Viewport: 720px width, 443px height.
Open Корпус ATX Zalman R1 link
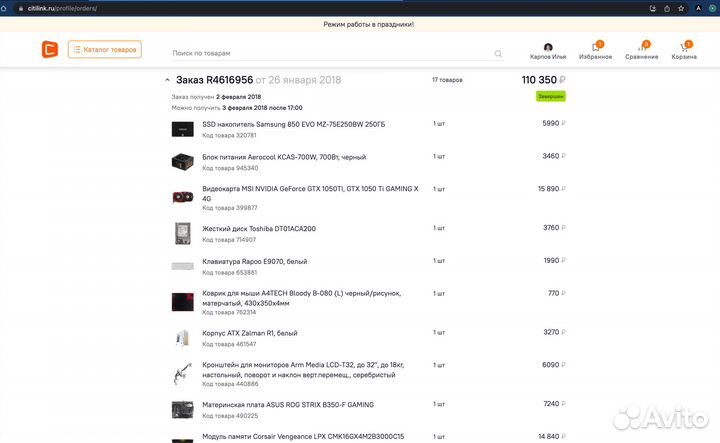point(250,333)
